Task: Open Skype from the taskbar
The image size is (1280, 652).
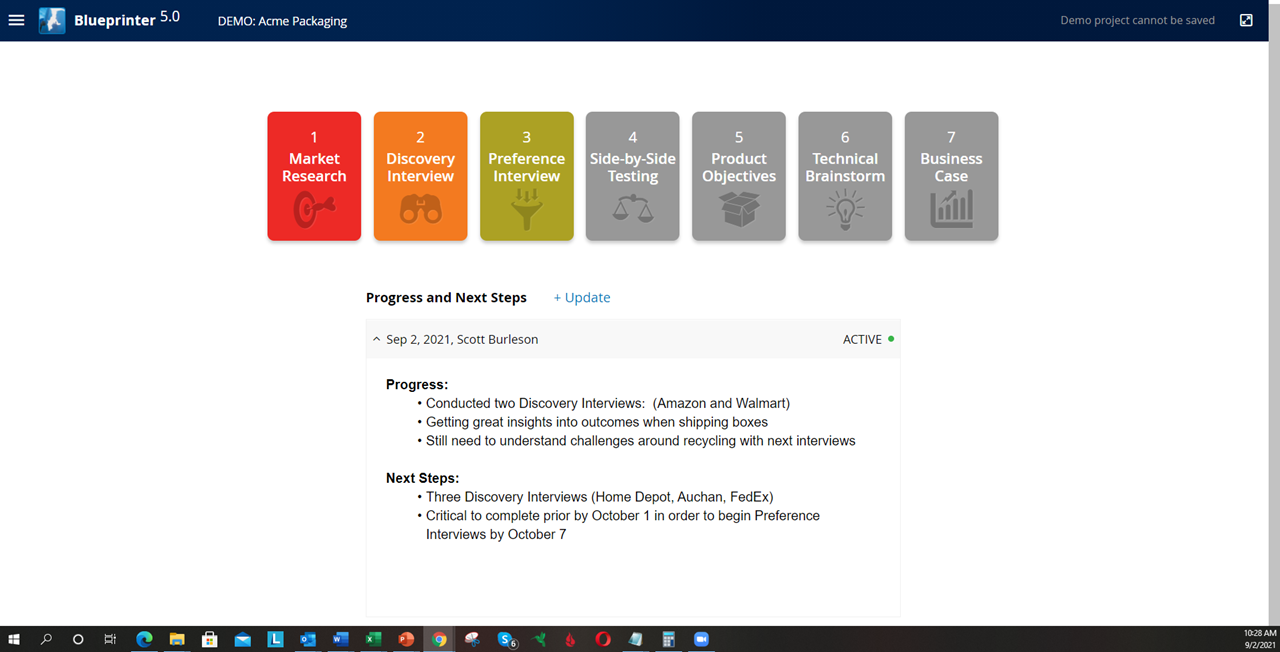Action: (506, 639)
